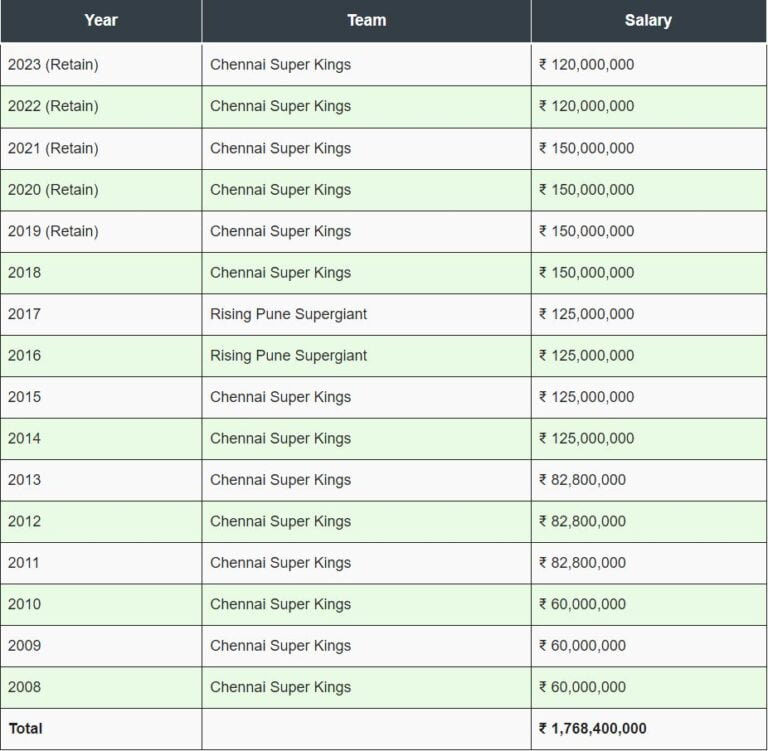The width and height of the screenshot is (768, 751).
Task: Click Chennai Super Kings in 2019 row
Action: tap(281, 231)
